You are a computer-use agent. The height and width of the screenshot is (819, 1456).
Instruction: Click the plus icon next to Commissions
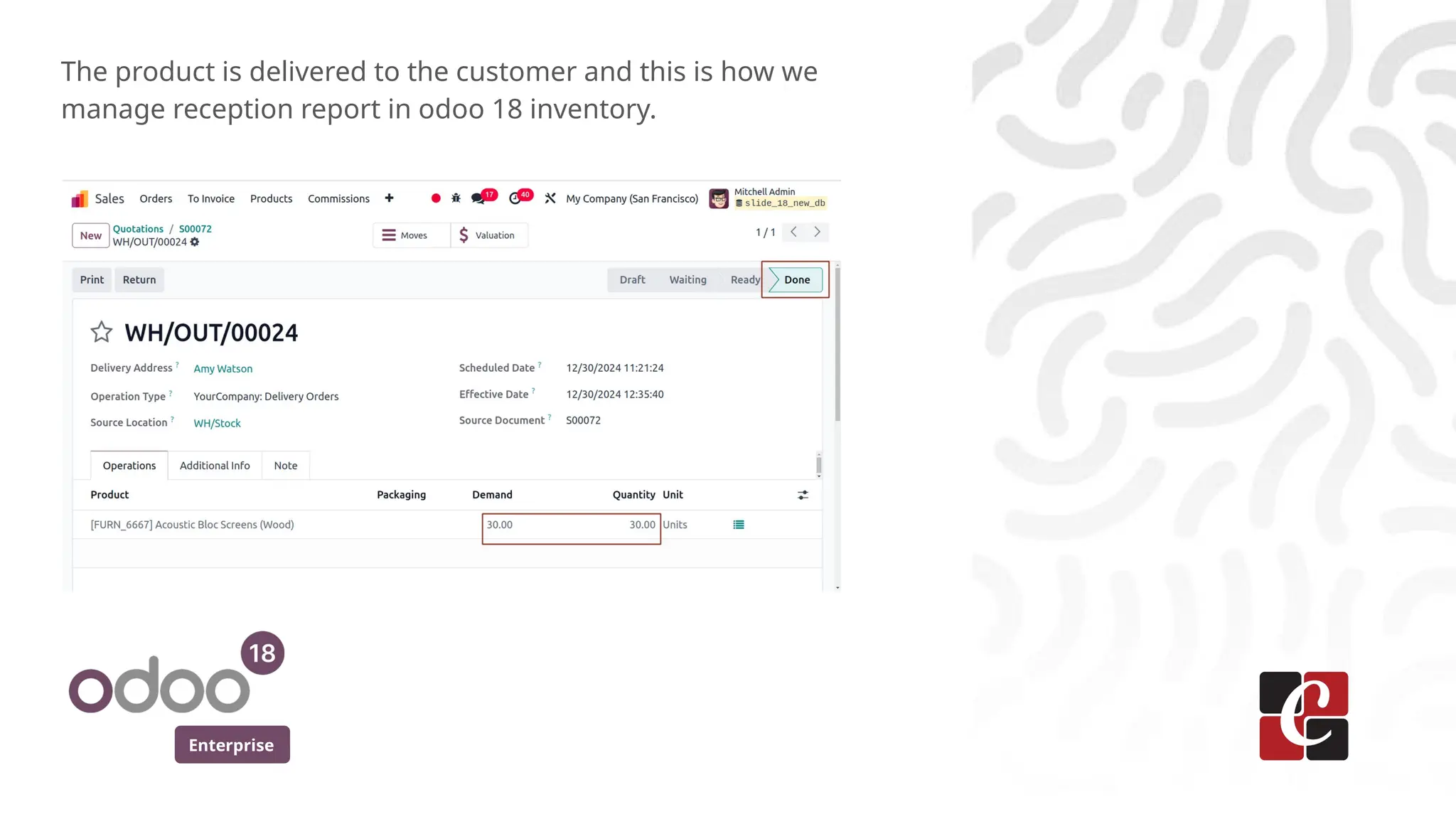(x=389, y=198)
